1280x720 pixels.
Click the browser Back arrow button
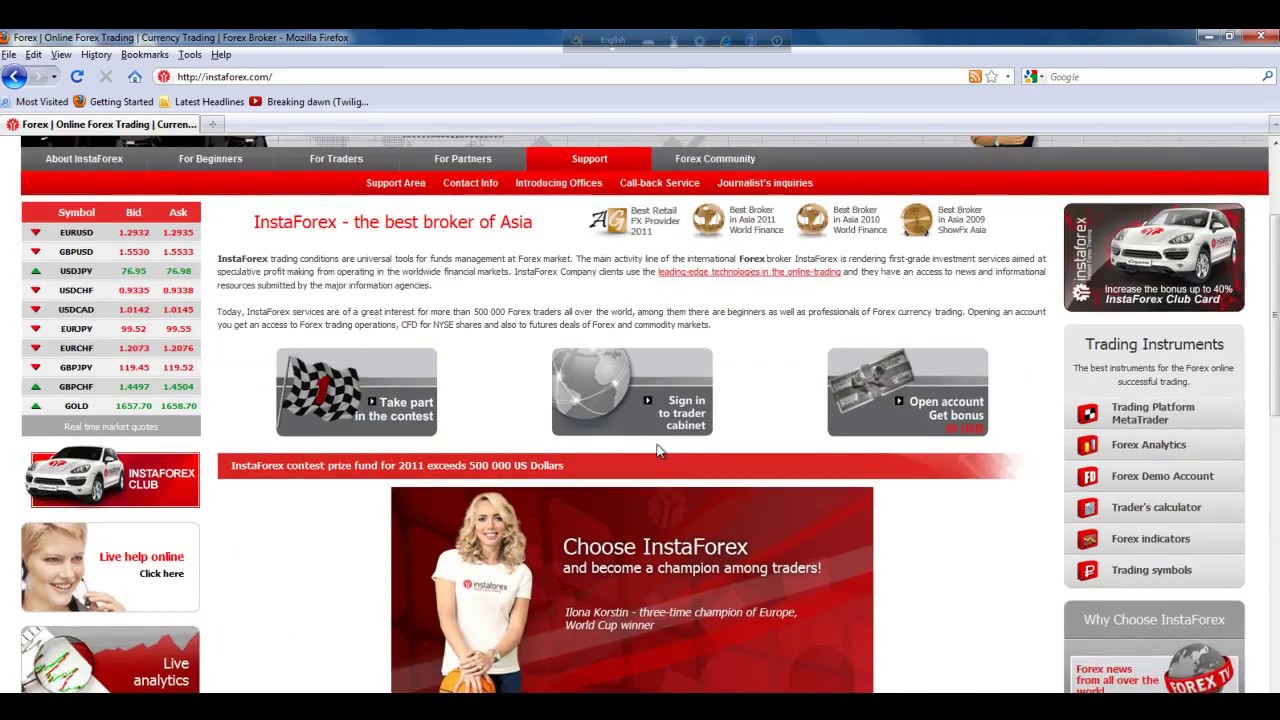(x=14, y=77)
